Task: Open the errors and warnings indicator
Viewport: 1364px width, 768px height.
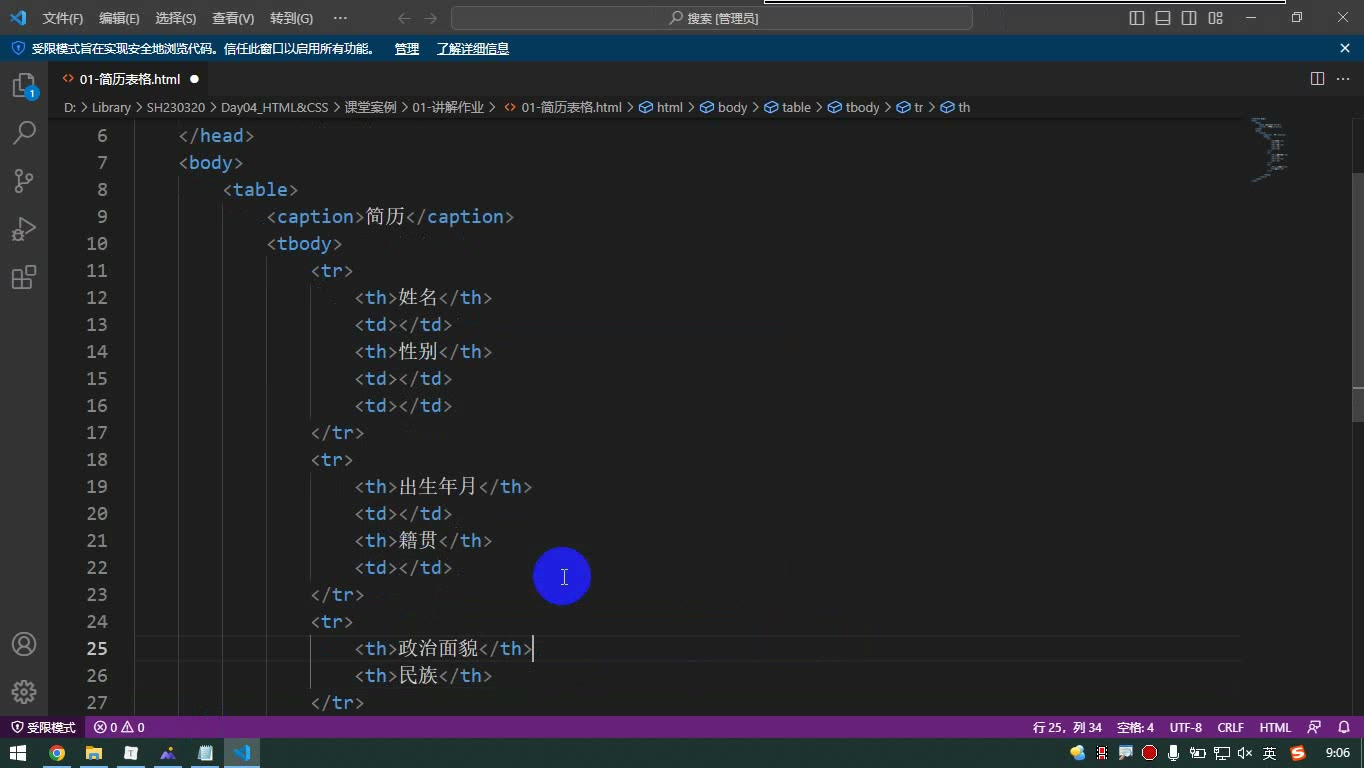Action: point(119,727)
